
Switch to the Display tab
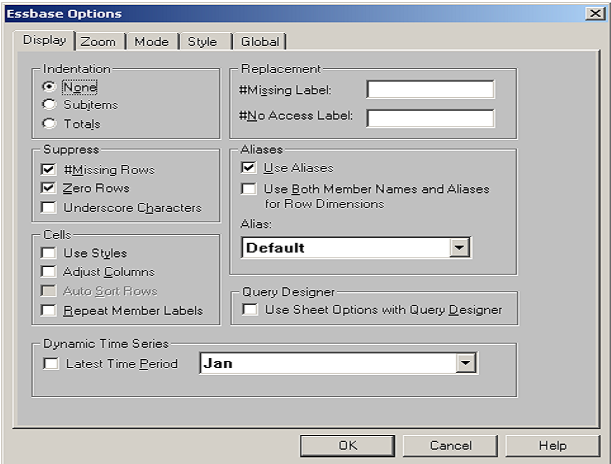pos(44,40)
